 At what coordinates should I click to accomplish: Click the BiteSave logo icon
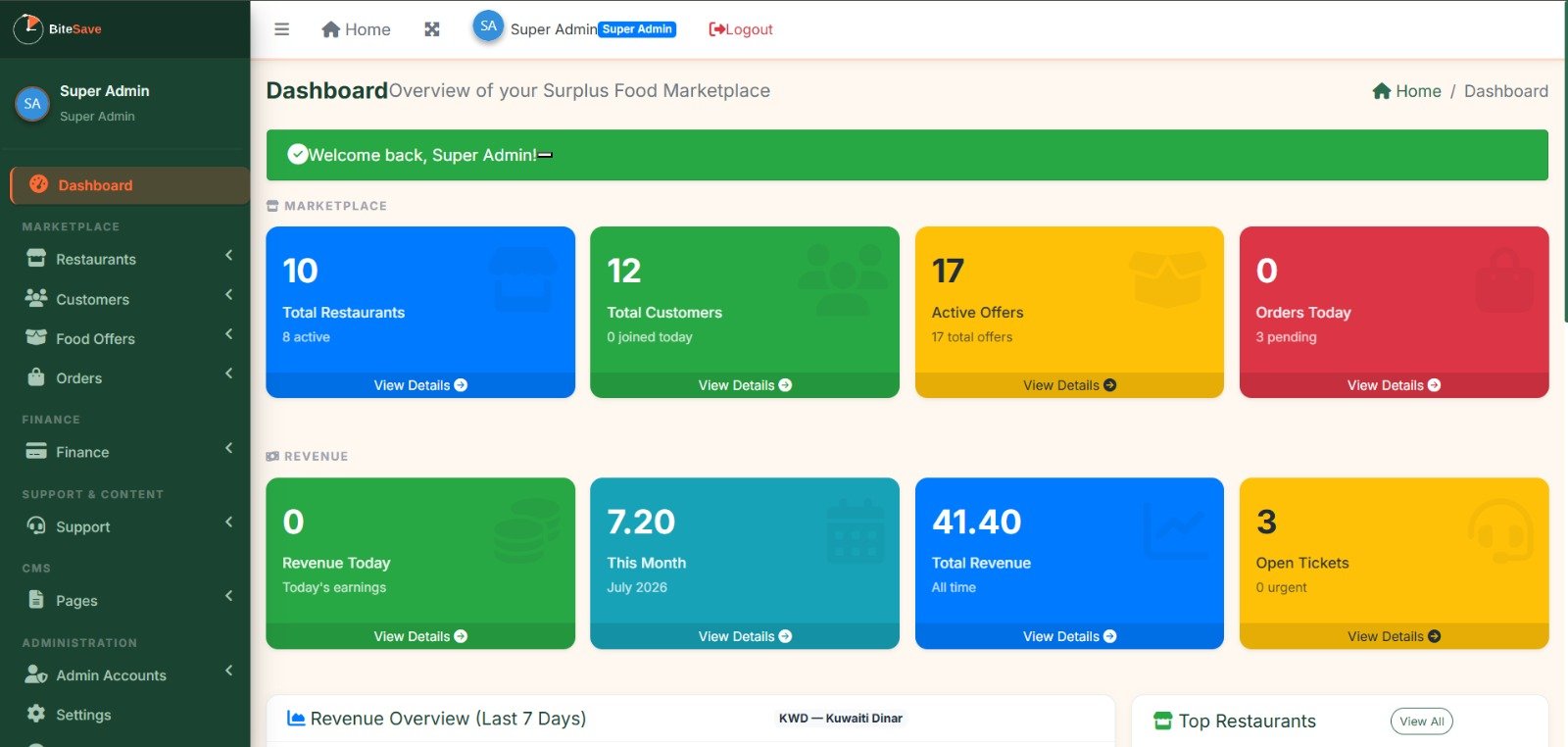(27, 28)
